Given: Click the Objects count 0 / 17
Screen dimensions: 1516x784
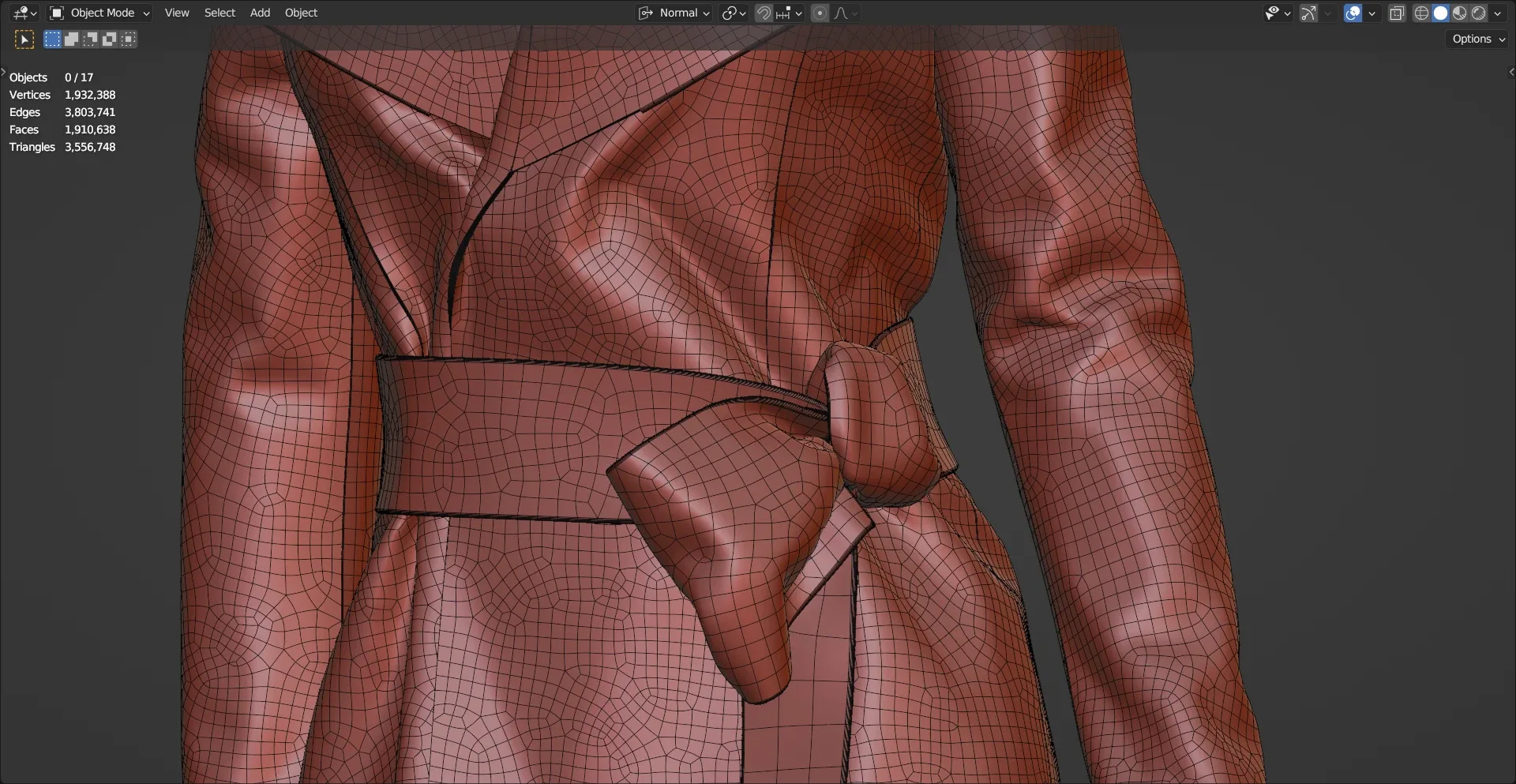Looking at the screenshot, I should [x=79, y=77].
